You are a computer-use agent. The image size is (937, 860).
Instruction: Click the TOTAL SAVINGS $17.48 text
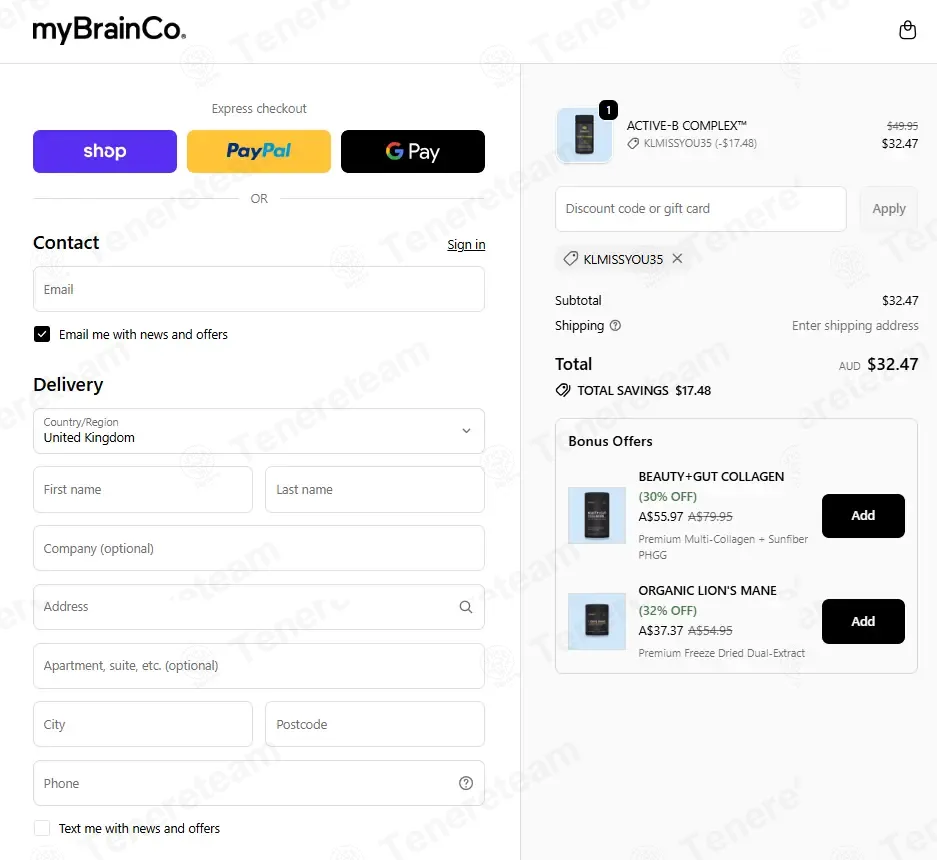point(644,391)
